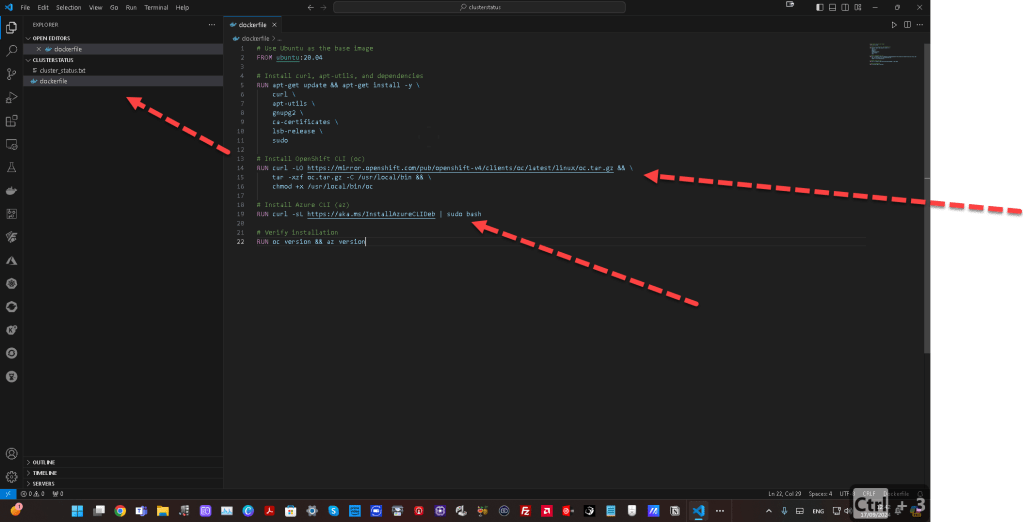1023x522 pixels.
Task: Expand the Outline section
Action: 123,462
